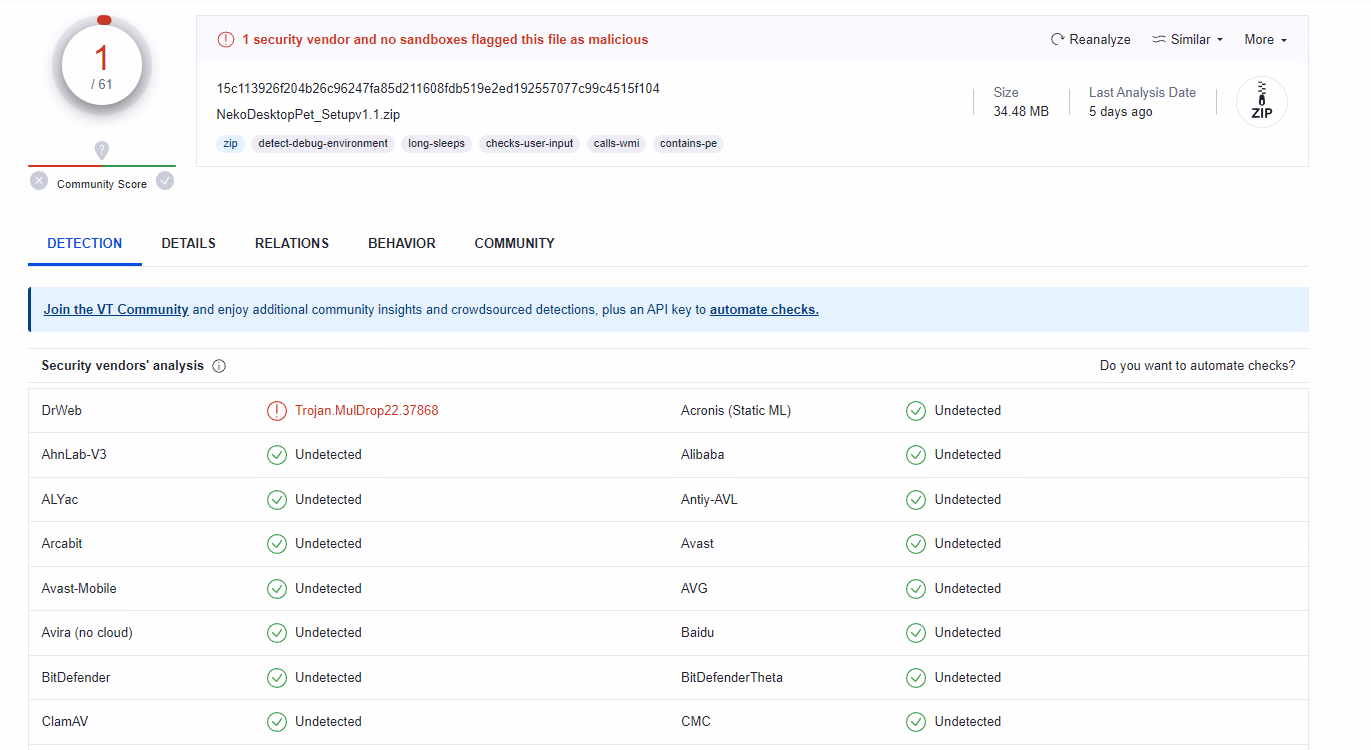Open the More dropdown menu
Screen dimensions: 1371x750
[x=1265, y=40]
